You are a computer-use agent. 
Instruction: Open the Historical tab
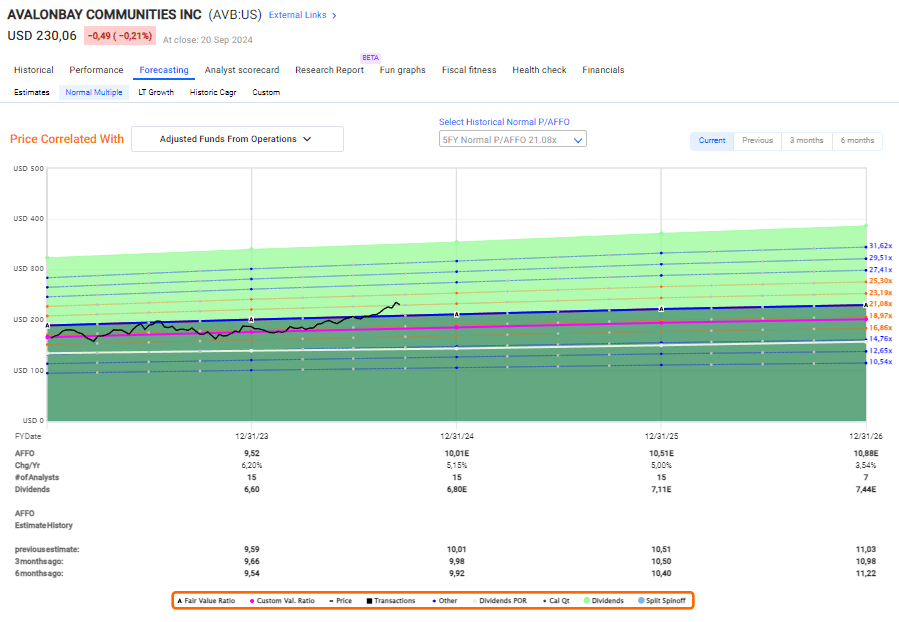[34, 70]
